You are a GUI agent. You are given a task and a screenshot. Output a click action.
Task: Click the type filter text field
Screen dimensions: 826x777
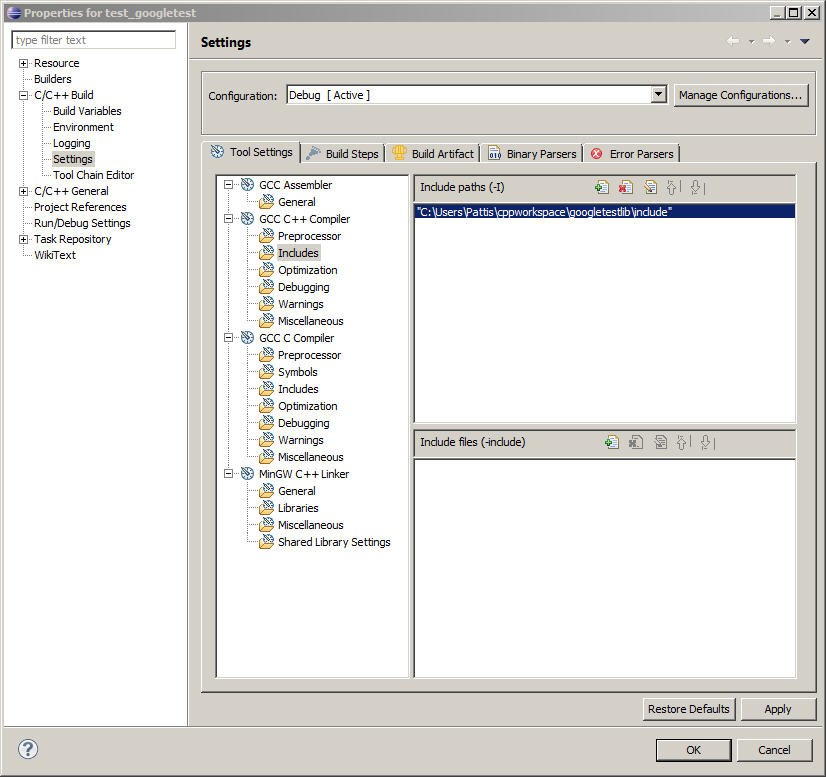point(93,40)
